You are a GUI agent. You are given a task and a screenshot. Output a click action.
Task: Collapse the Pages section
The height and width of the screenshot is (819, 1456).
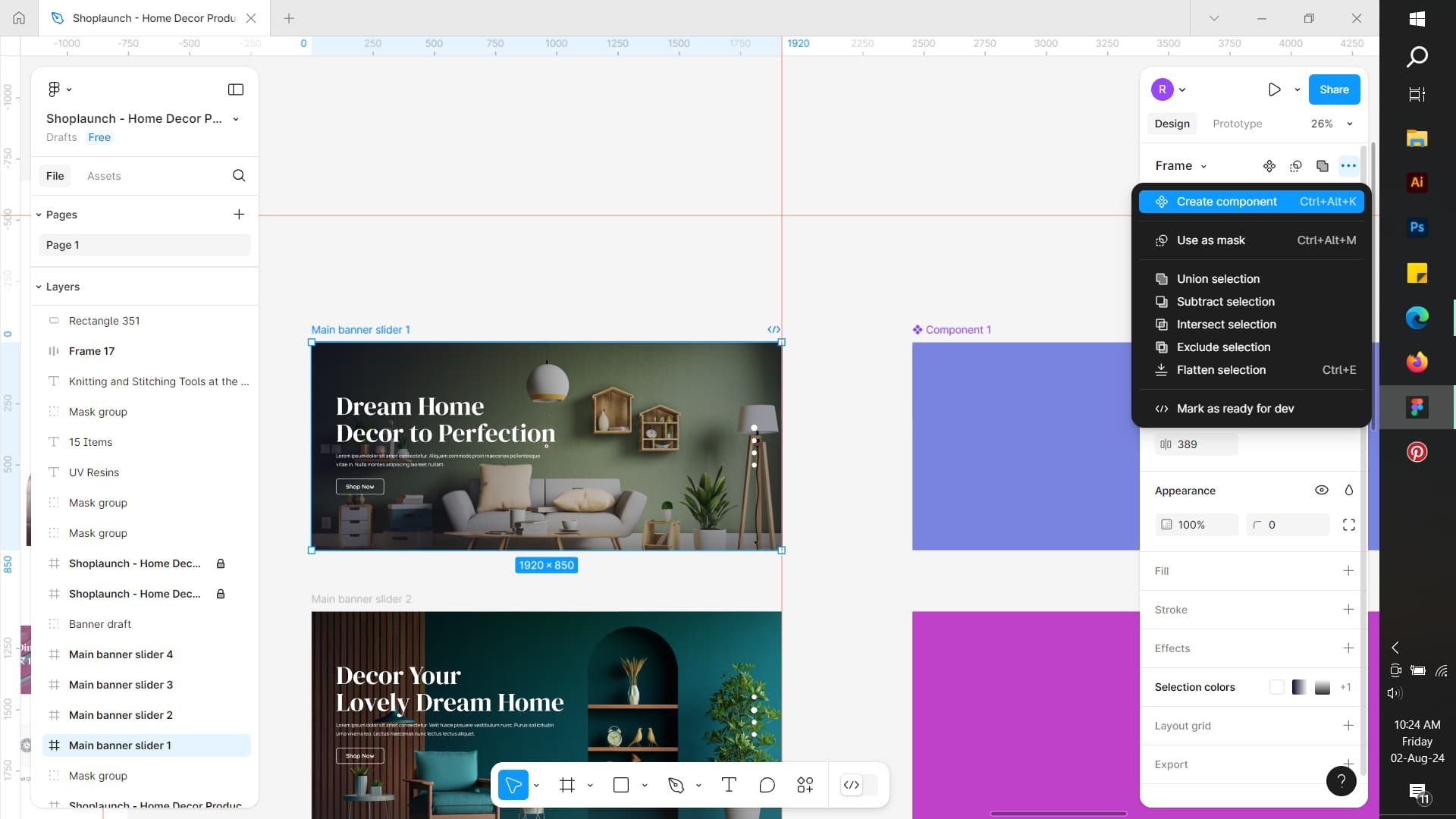pos(39,215)
